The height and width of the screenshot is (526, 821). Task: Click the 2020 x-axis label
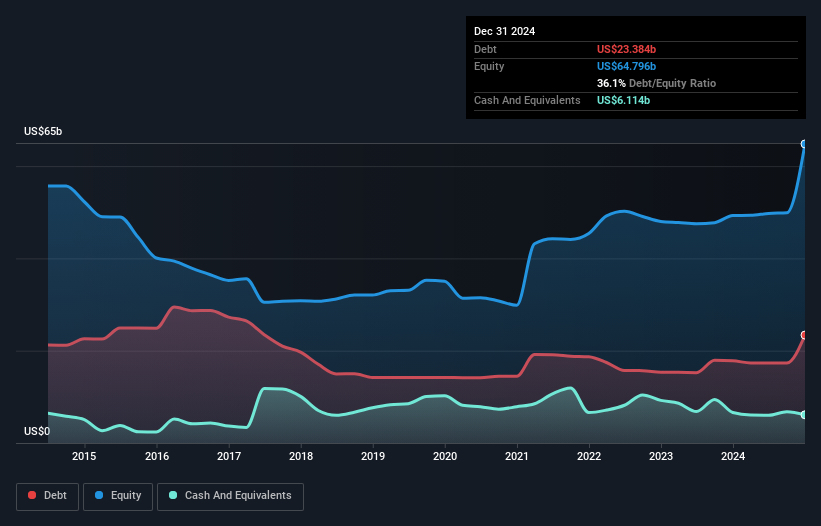(445, 456)
